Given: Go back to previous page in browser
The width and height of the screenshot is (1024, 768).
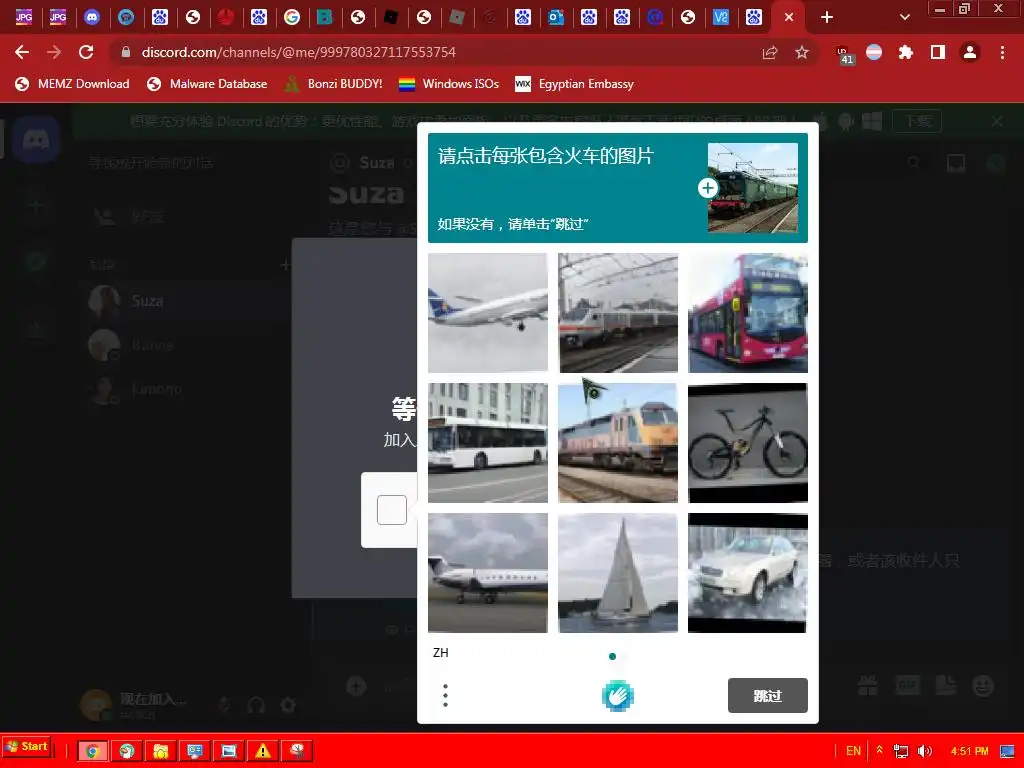Looking at the screenshot, I should pyautogui.click(x=22, y=52).
